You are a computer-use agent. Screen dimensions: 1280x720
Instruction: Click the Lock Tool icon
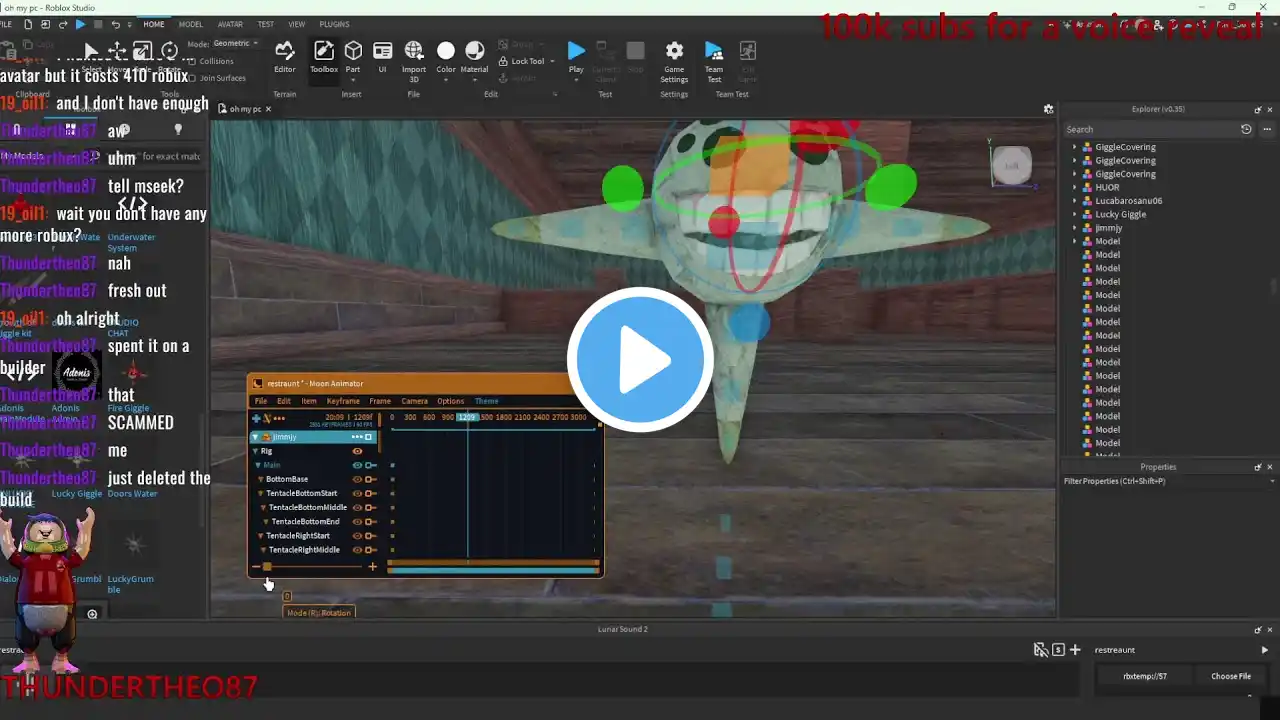[503, 61]
